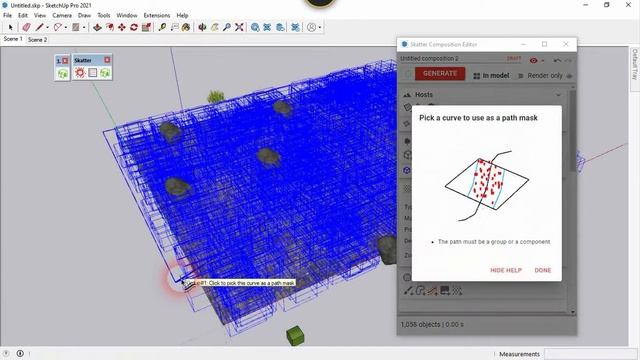
Task: Open the Help menu
Action: click(182, 15)
